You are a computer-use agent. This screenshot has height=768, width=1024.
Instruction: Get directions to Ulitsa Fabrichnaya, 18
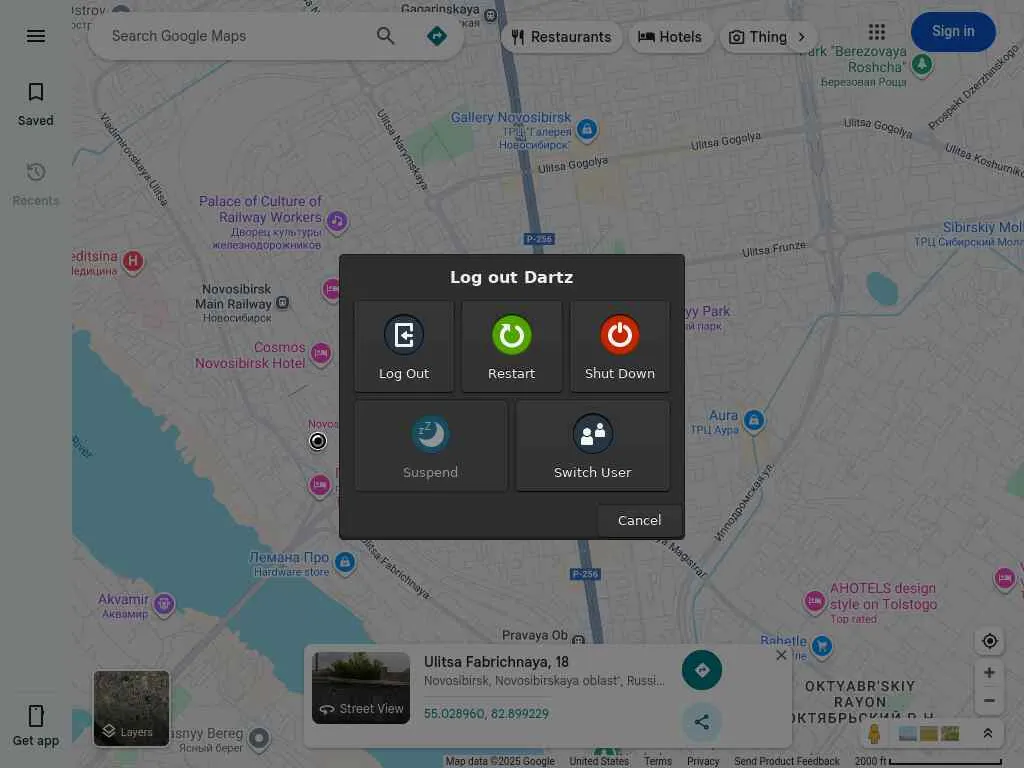(701, 670)
